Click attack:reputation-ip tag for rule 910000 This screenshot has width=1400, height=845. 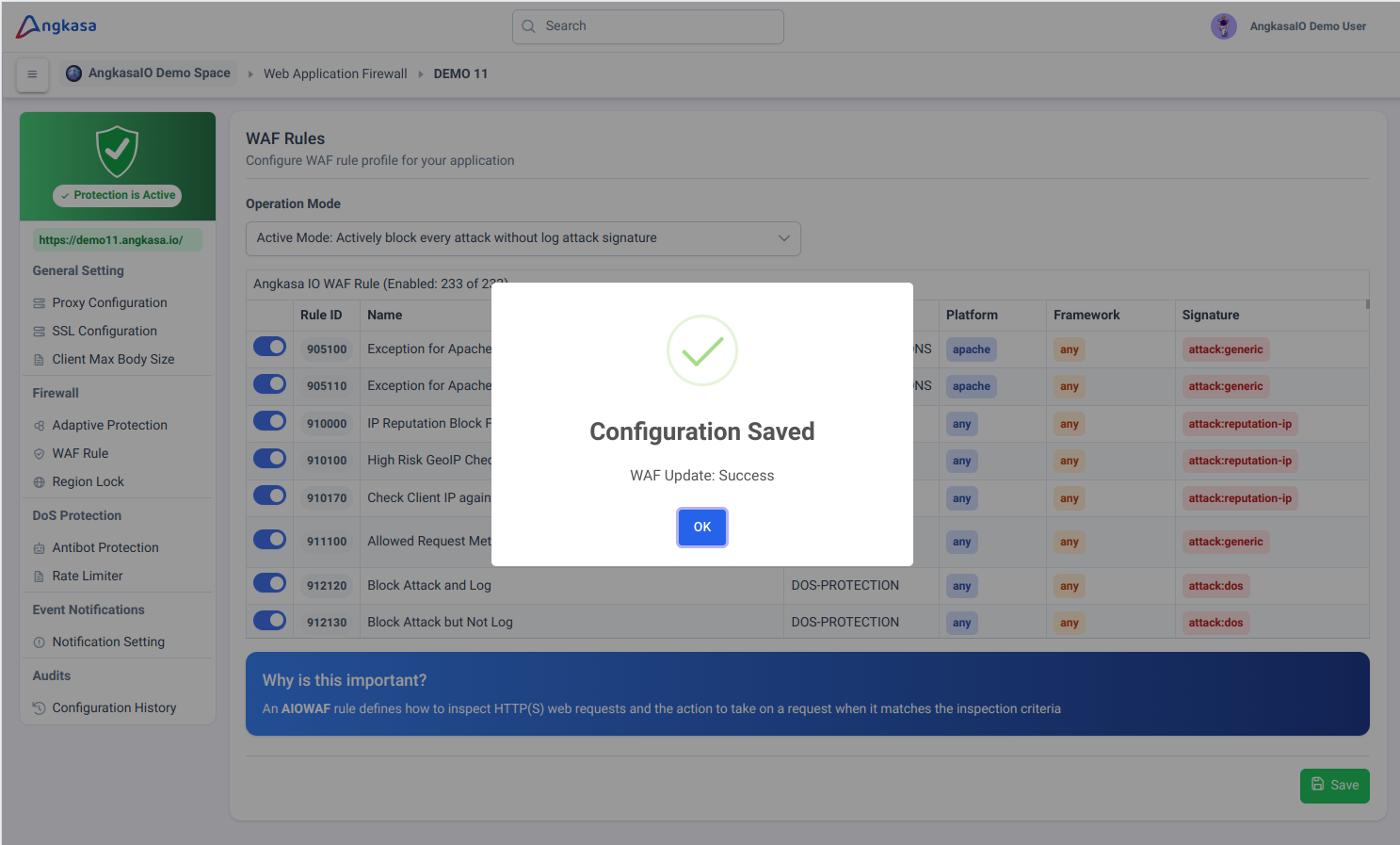tap(1240, 424)
